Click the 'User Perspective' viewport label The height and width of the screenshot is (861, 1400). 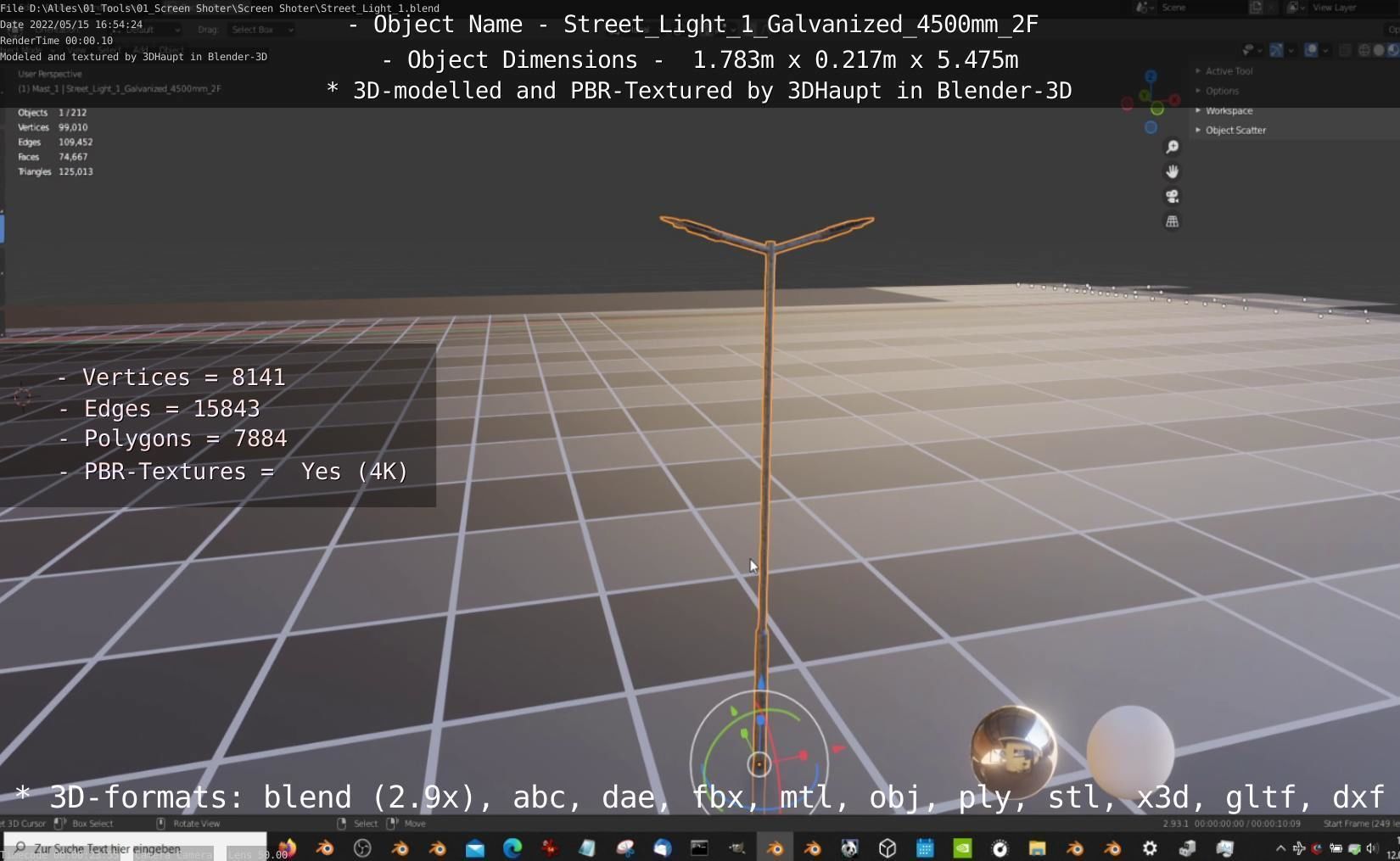(50, 74)
